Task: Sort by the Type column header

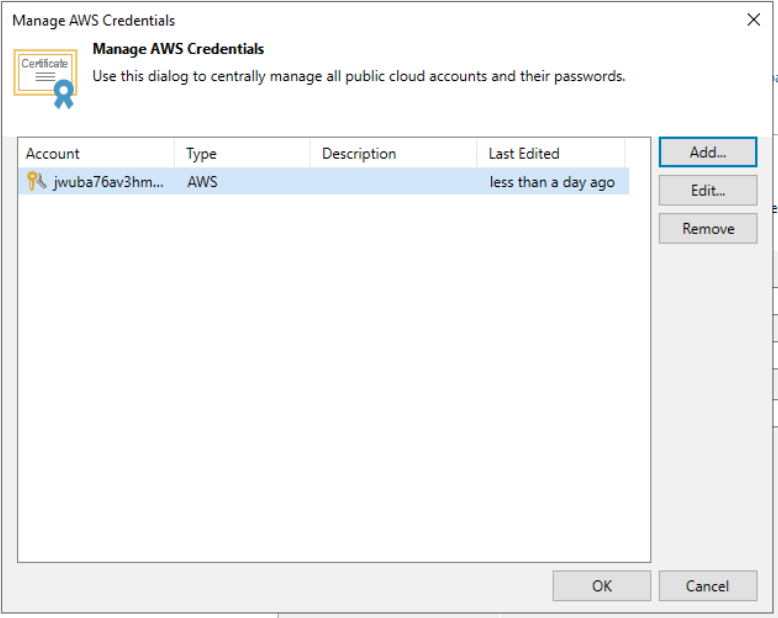Action: [x=242, y=153]
